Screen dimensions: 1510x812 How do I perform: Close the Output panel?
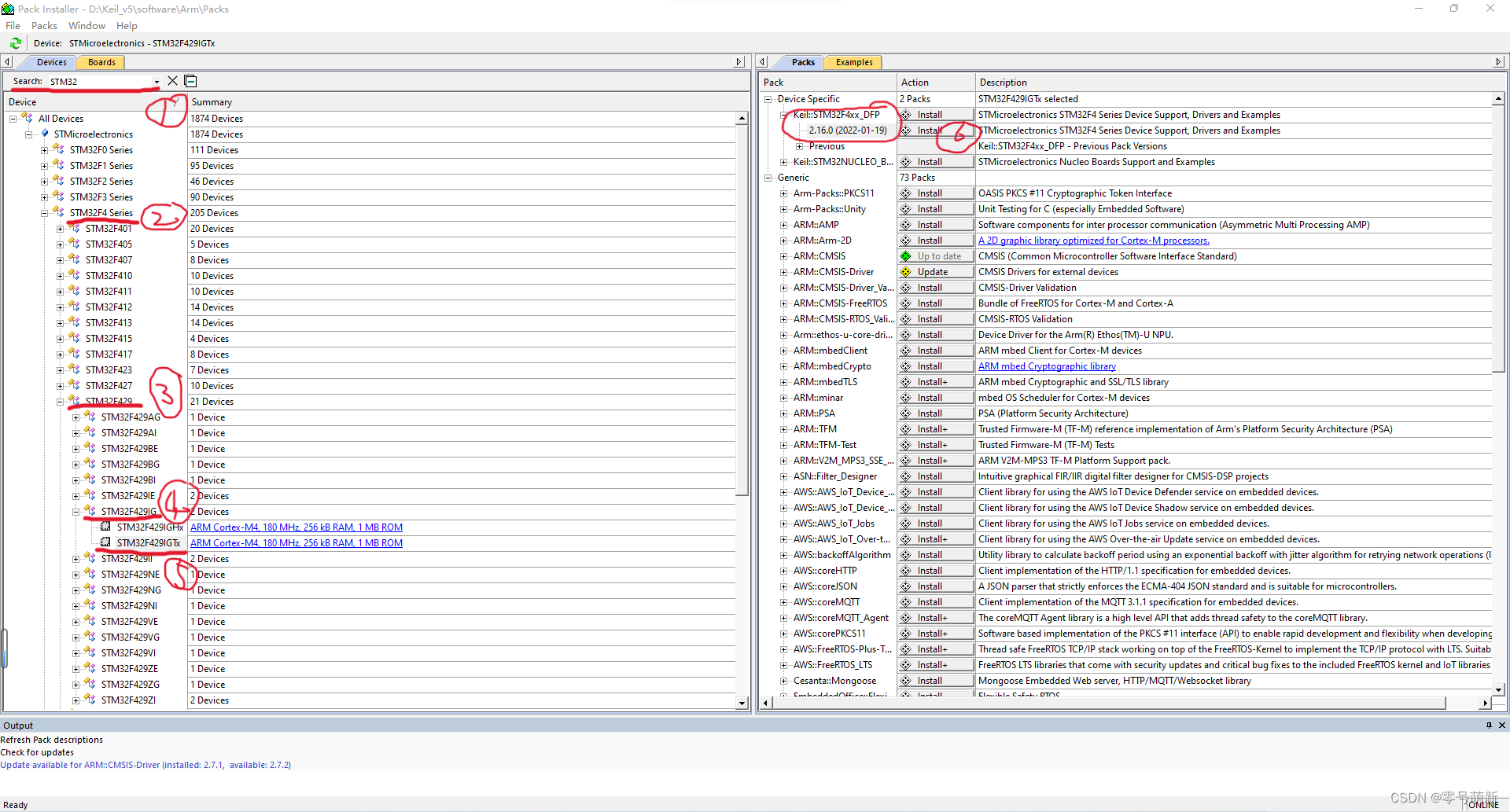pos(1501,726)
